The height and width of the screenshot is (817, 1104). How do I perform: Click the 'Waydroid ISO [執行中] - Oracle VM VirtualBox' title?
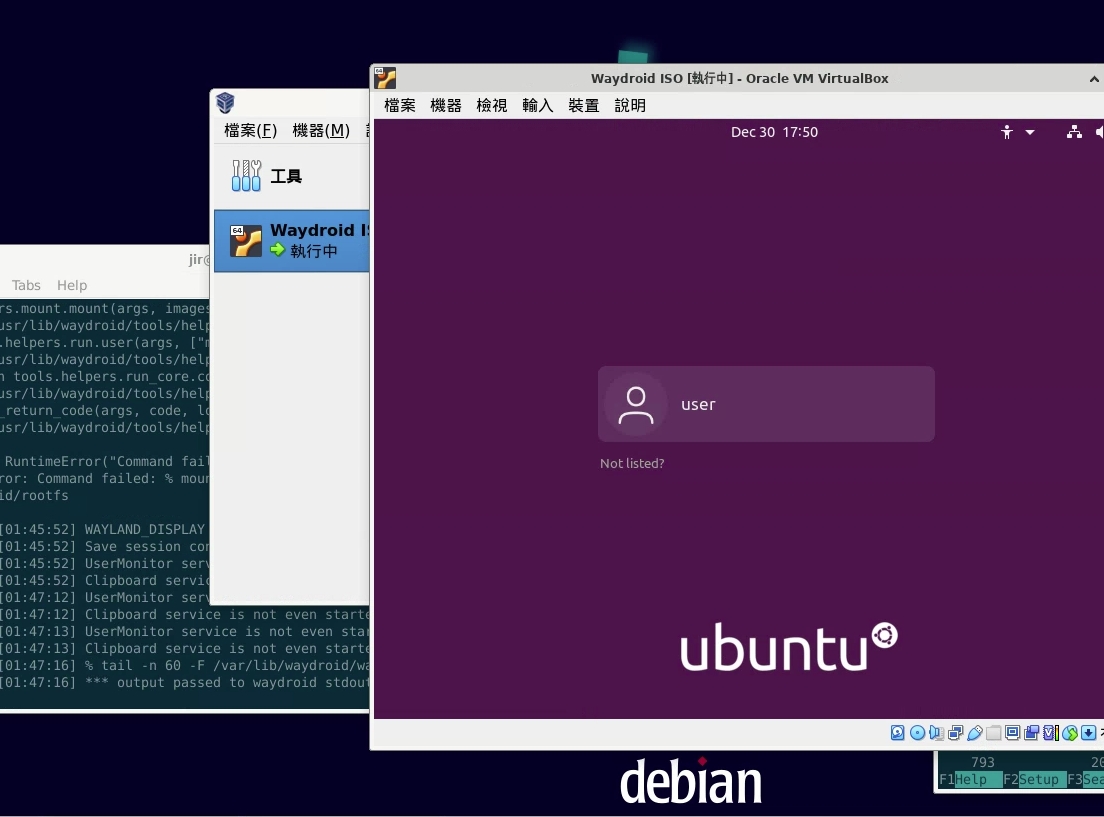[x=739, y=78]
